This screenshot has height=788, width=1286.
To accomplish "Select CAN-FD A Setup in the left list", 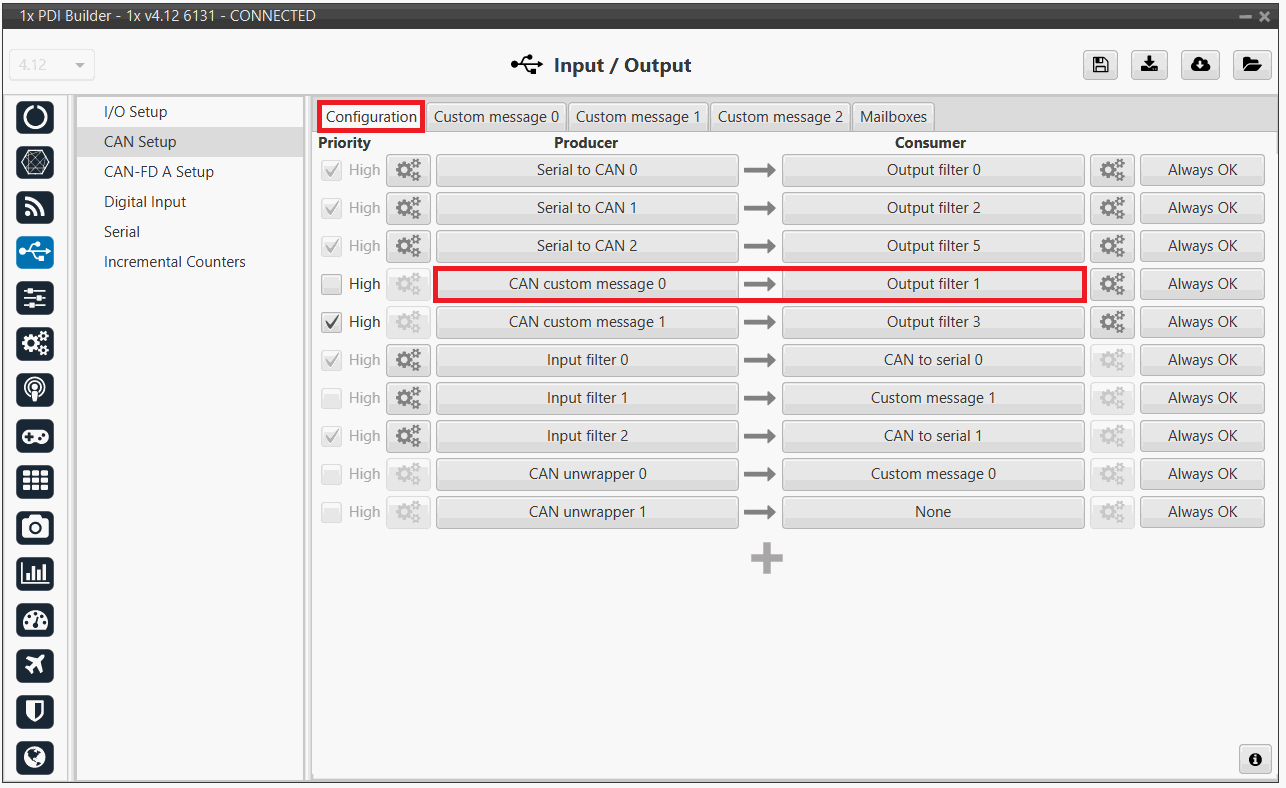I will coord(158,172).
